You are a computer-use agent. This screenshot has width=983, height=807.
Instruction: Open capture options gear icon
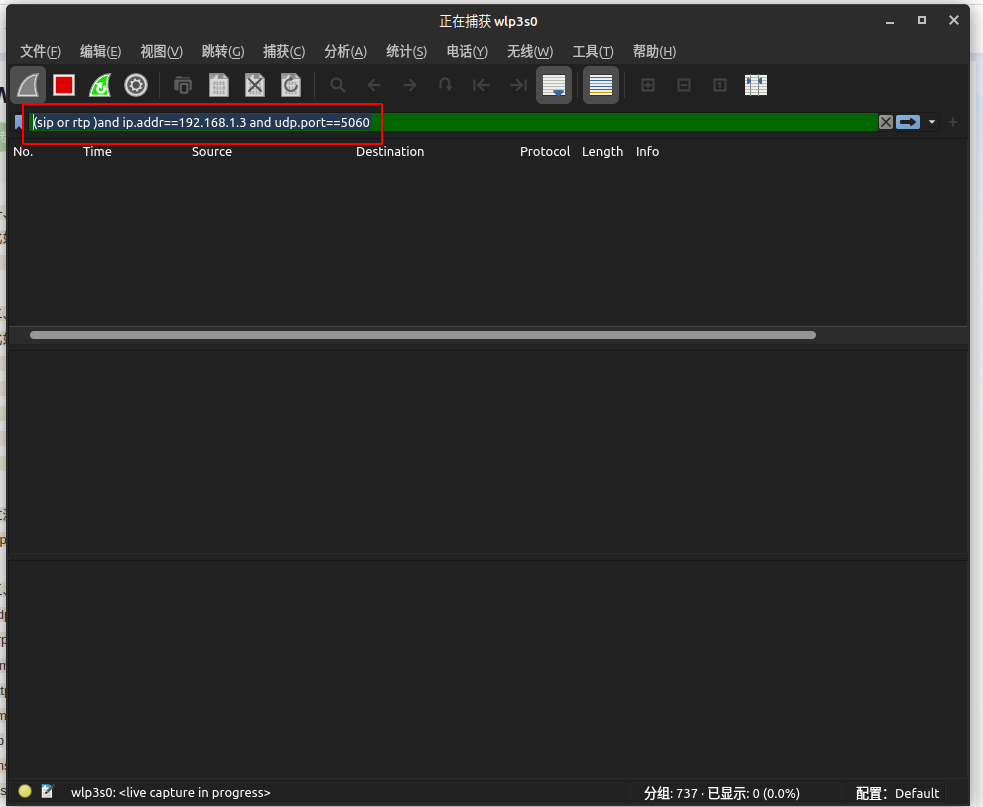pyautogui.click(x=136, y=85)
